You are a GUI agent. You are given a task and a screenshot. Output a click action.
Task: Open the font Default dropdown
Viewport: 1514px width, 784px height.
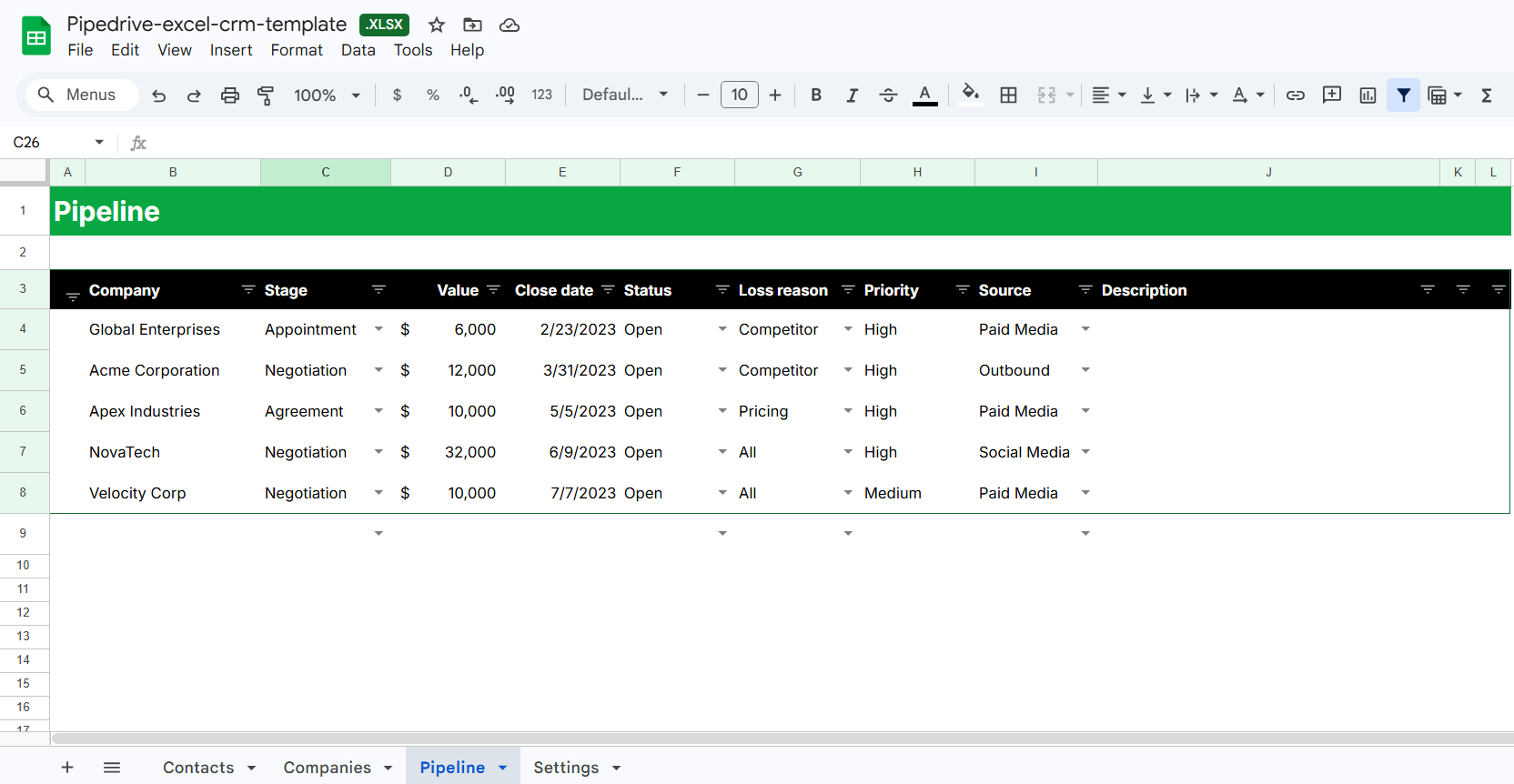[626, 95]
